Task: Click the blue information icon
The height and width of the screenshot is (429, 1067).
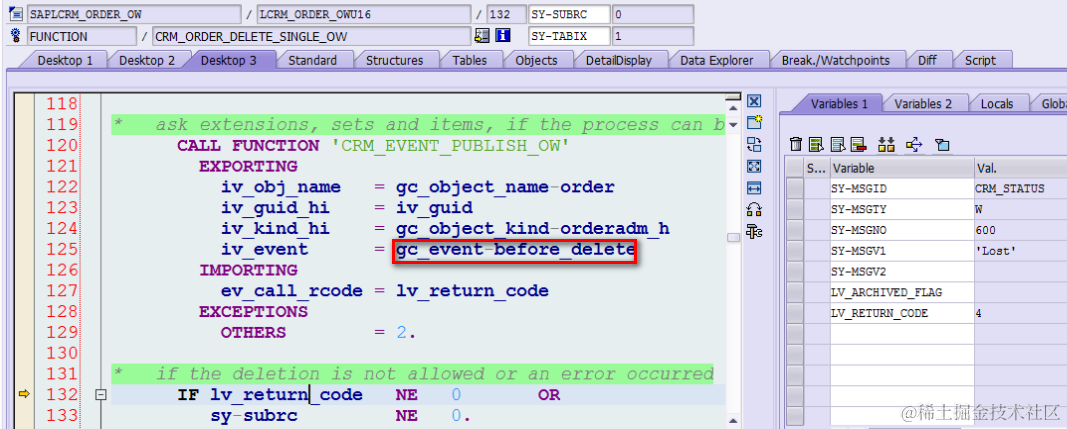Action: tap(503, 35)
